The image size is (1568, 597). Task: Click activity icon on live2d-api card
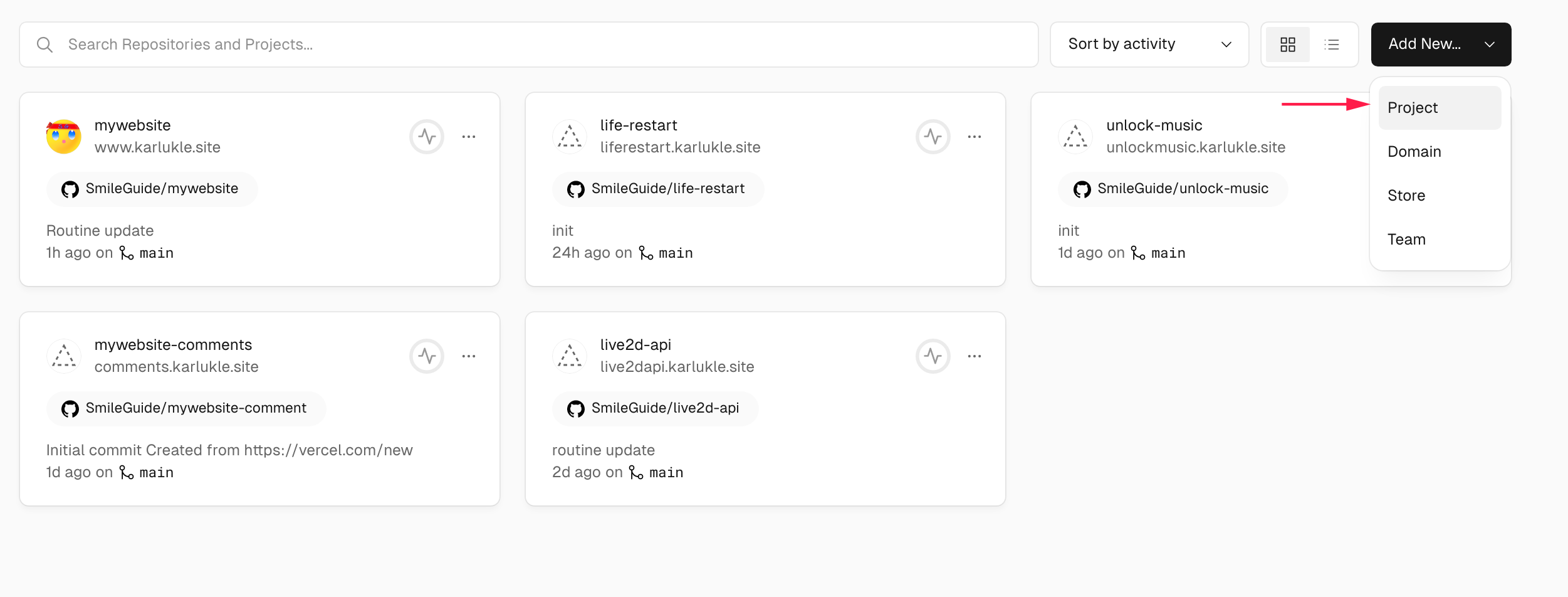tap(933, 356)
